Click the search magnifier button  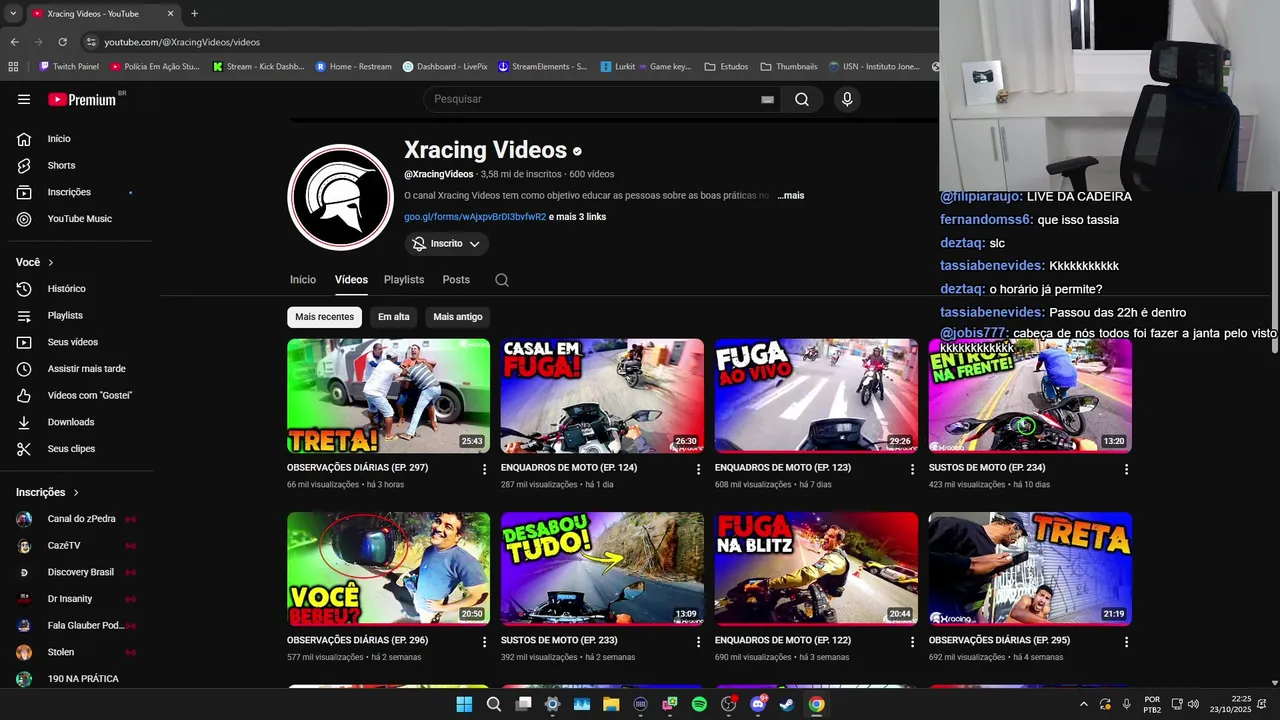coord(802,99)
